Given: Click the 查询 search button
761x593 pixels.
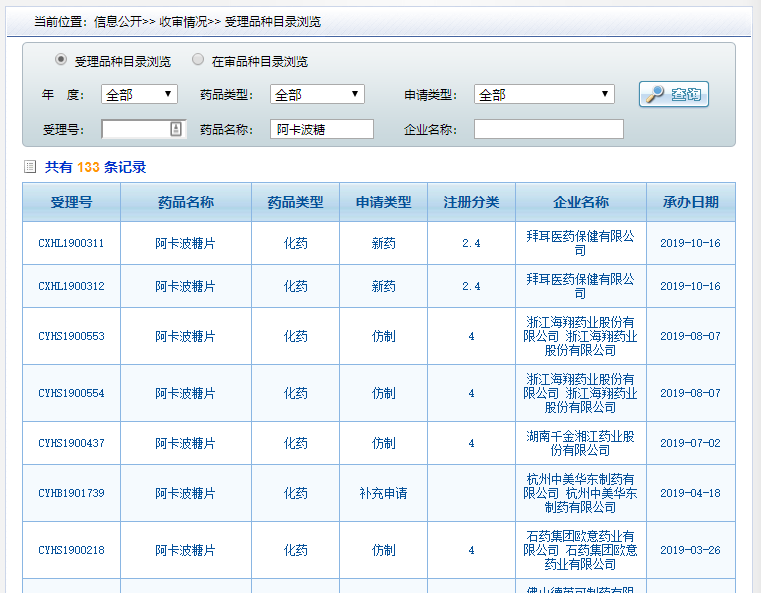Looking at the screenshot, I should pyautogui.click(x=674, y=94).
